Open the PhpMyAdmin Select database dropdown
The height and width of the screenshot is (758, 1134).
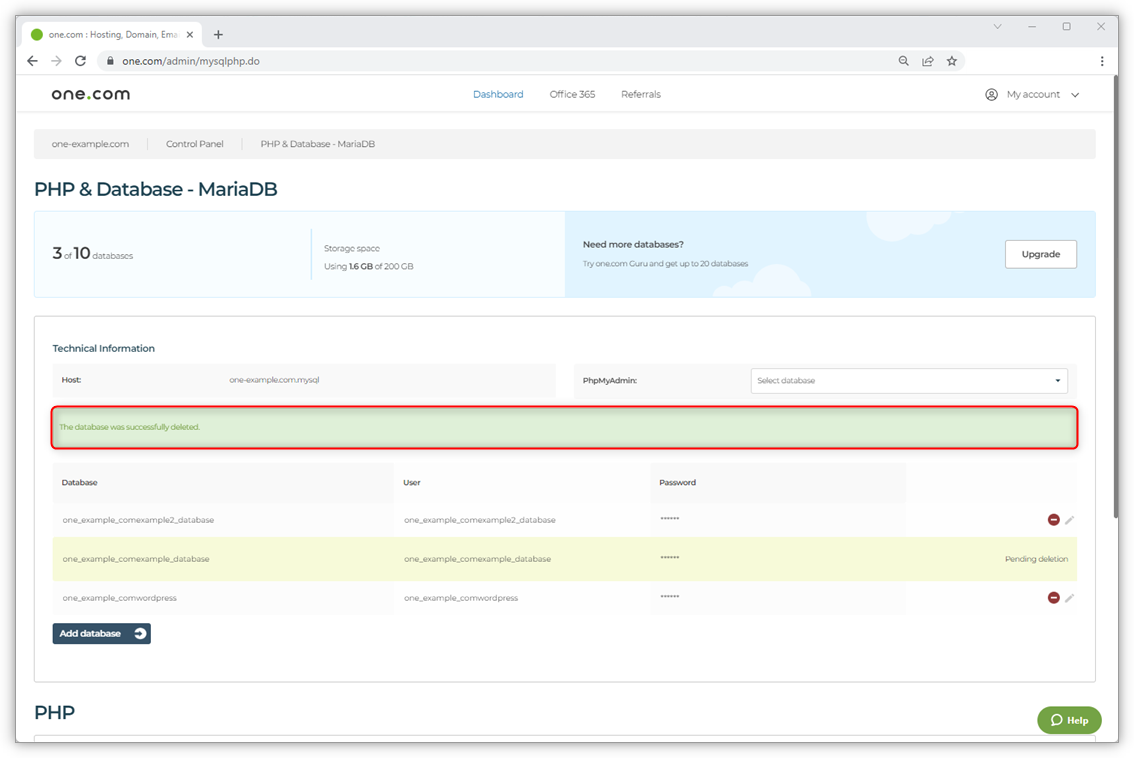point(908,381)
